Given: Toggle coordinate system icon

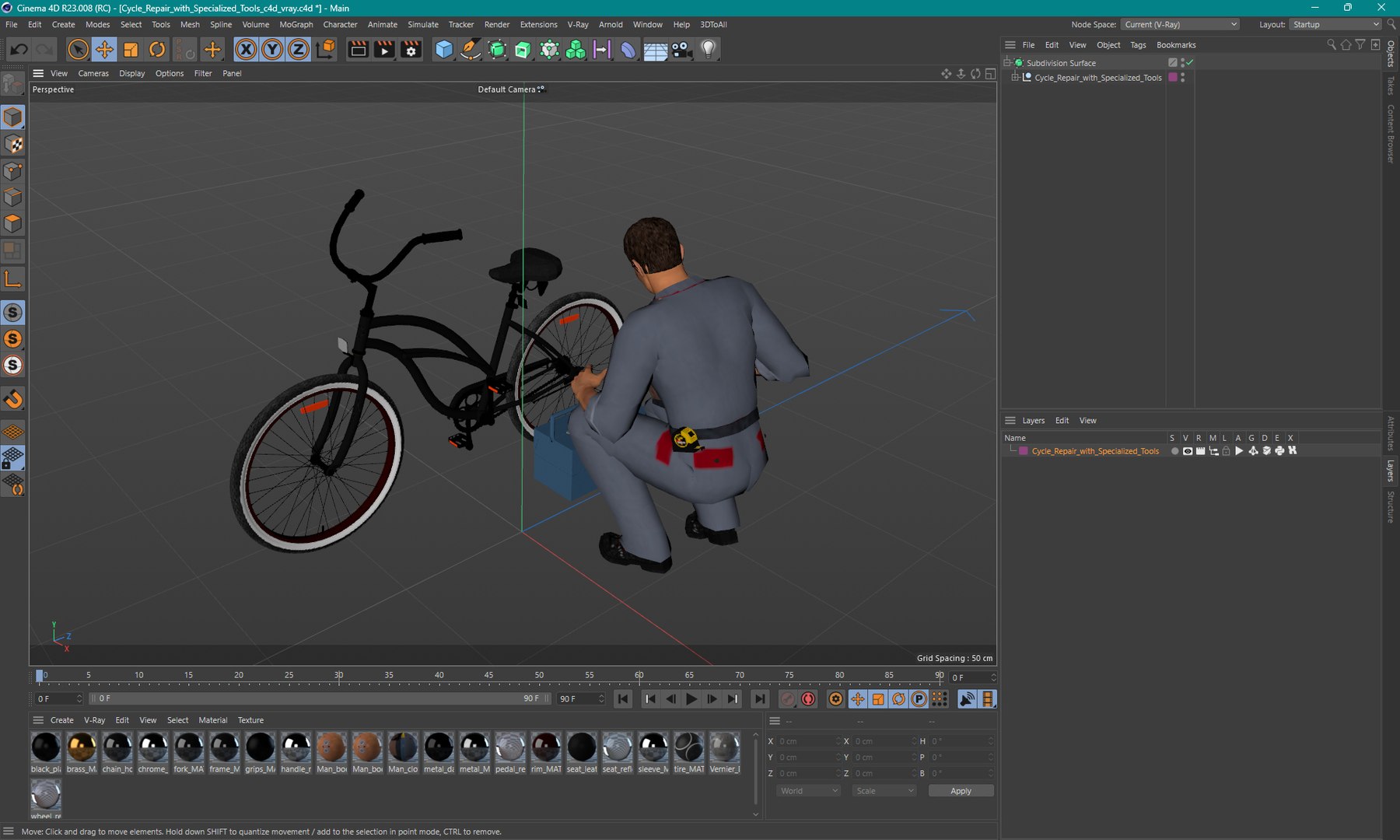Looking at the screenshot, I should tap(327, 49).
